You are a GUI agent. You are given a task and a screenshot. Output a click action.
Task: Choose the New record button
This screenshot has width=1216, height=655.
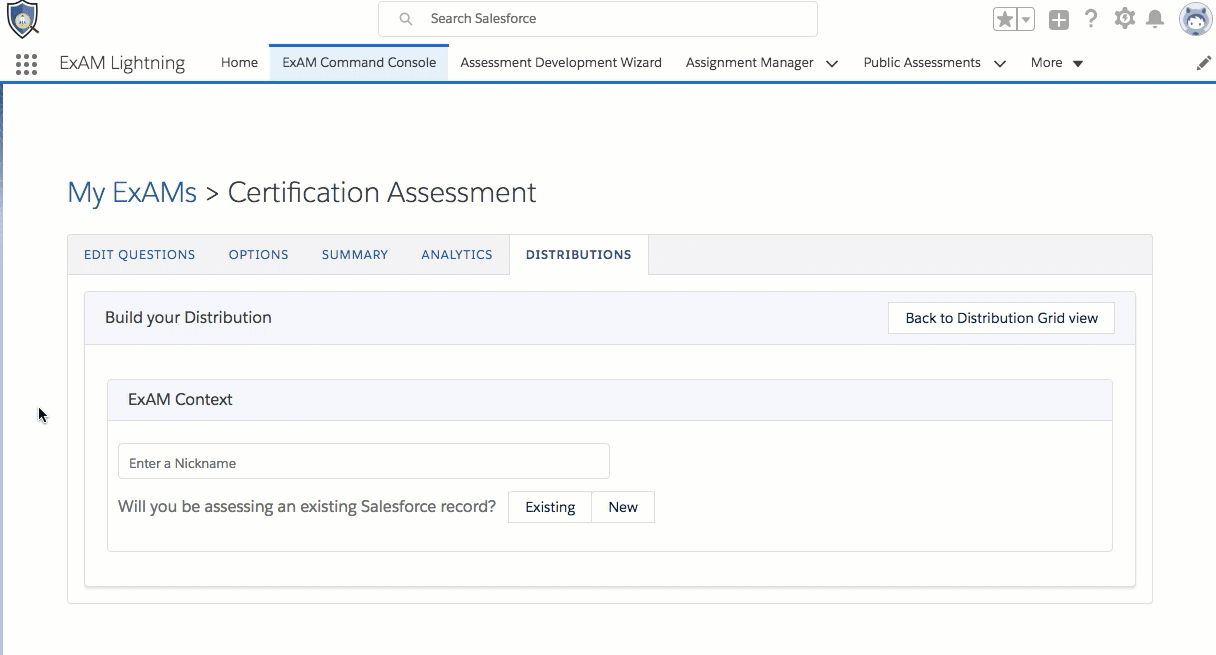pos(623,507)
